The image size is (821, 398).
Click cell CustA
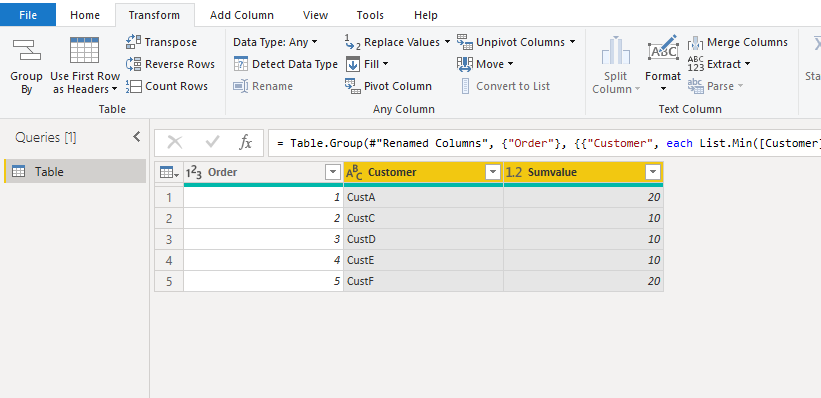click(424, 197)
